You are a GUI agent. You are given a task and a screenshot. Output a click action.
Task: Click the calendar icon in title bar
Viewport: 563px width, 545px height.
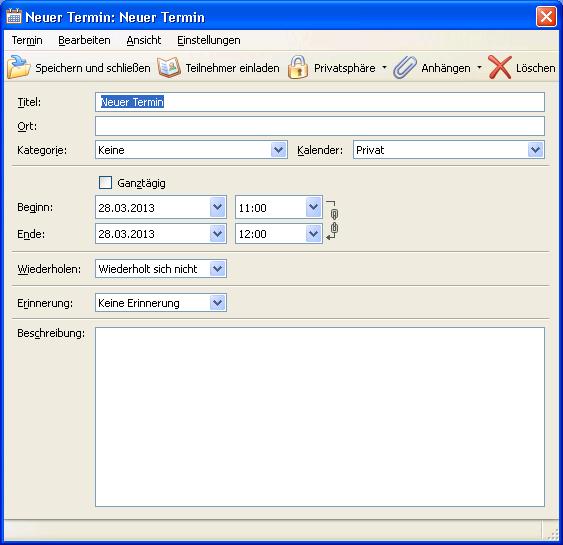coord(14,17)
